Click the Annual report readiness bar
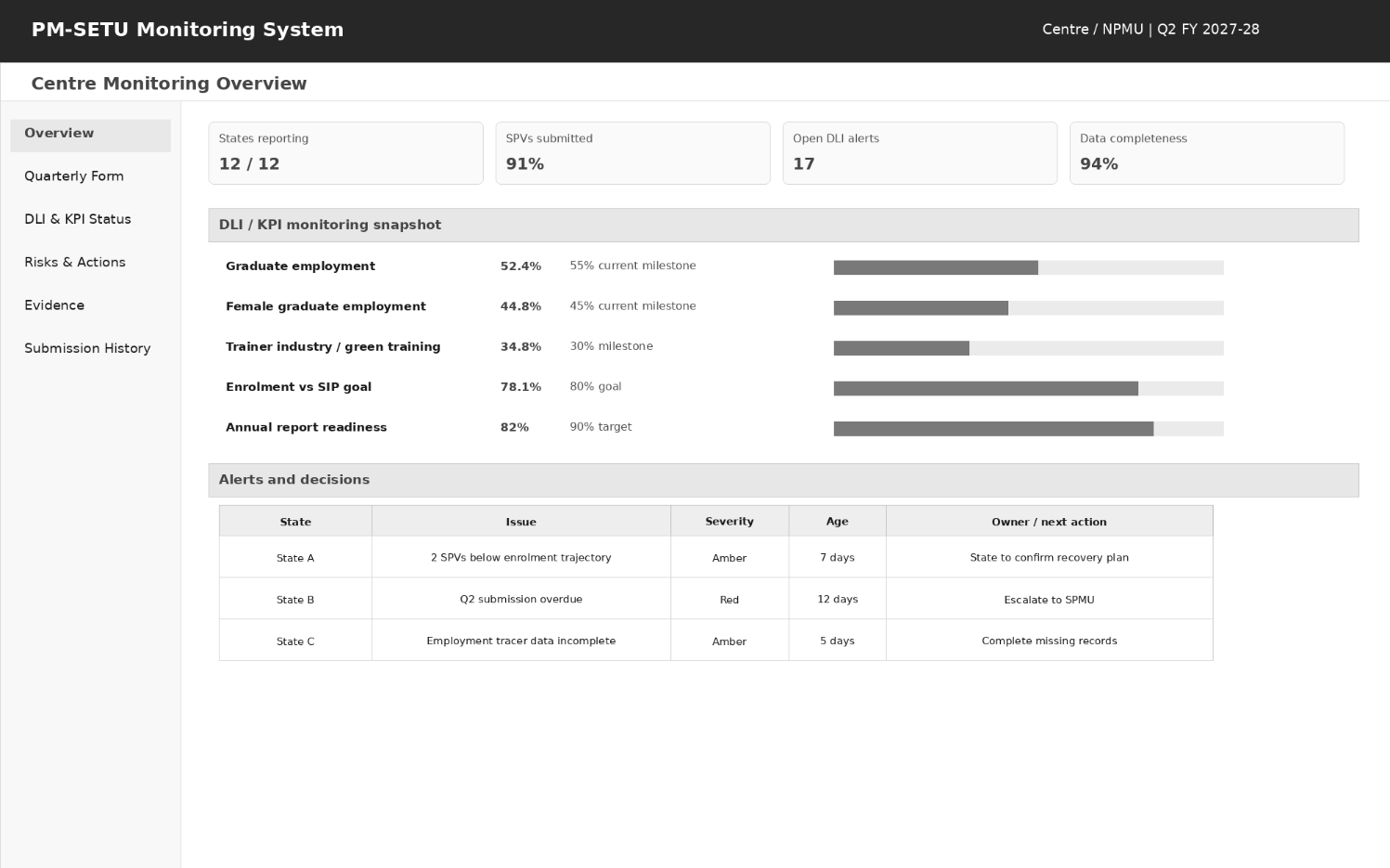The image size is (1390, 868). pos(1028,429)
